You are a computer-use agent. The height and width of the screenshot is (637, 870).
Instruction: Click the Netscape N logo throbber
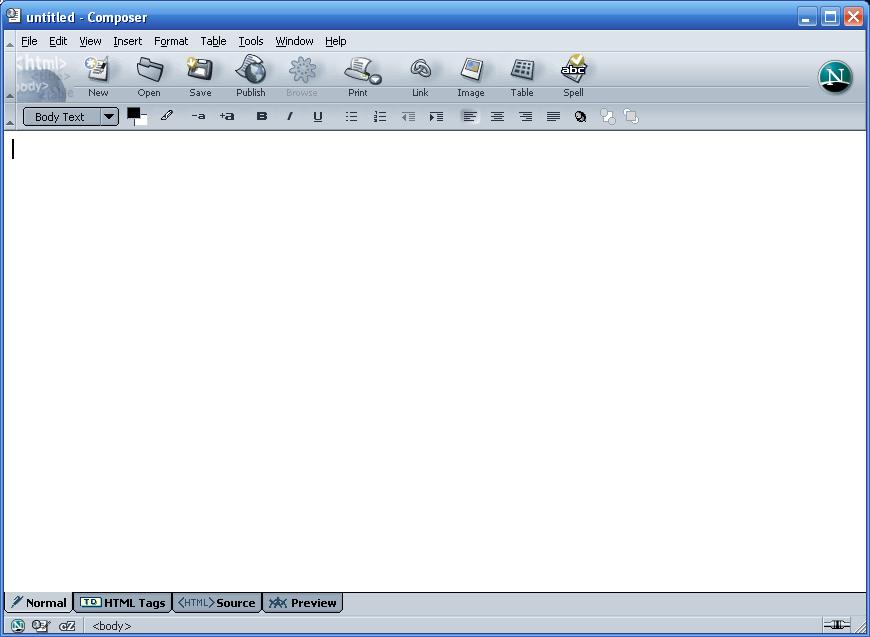(835, 77)
